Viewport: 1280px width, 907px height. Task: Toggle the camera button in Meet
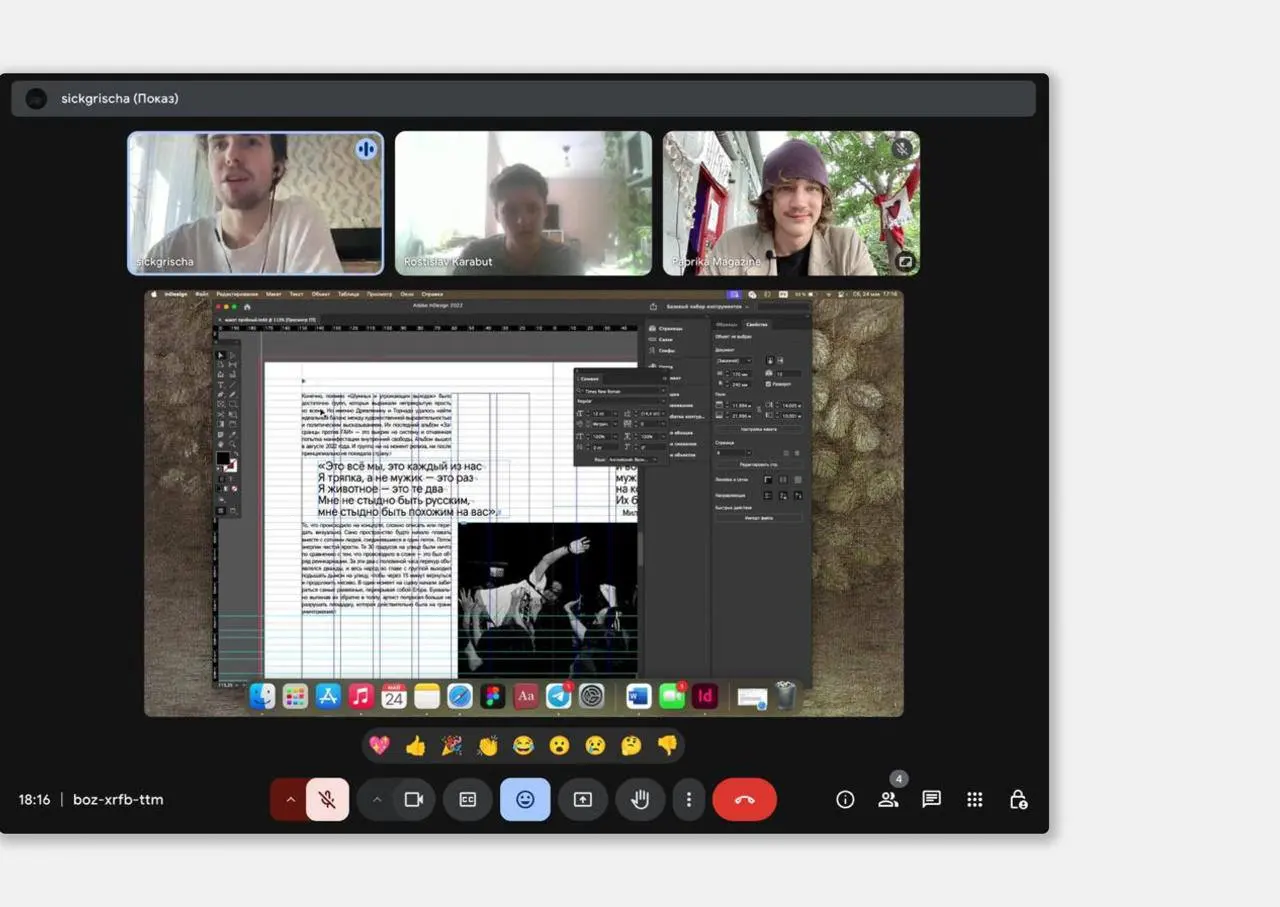coord(413,799)
